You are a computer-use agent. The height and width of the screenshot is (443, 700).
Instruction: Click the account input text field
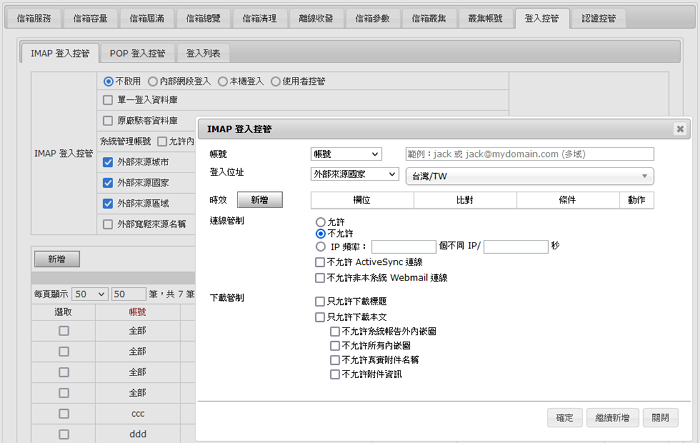pos(529,154)
